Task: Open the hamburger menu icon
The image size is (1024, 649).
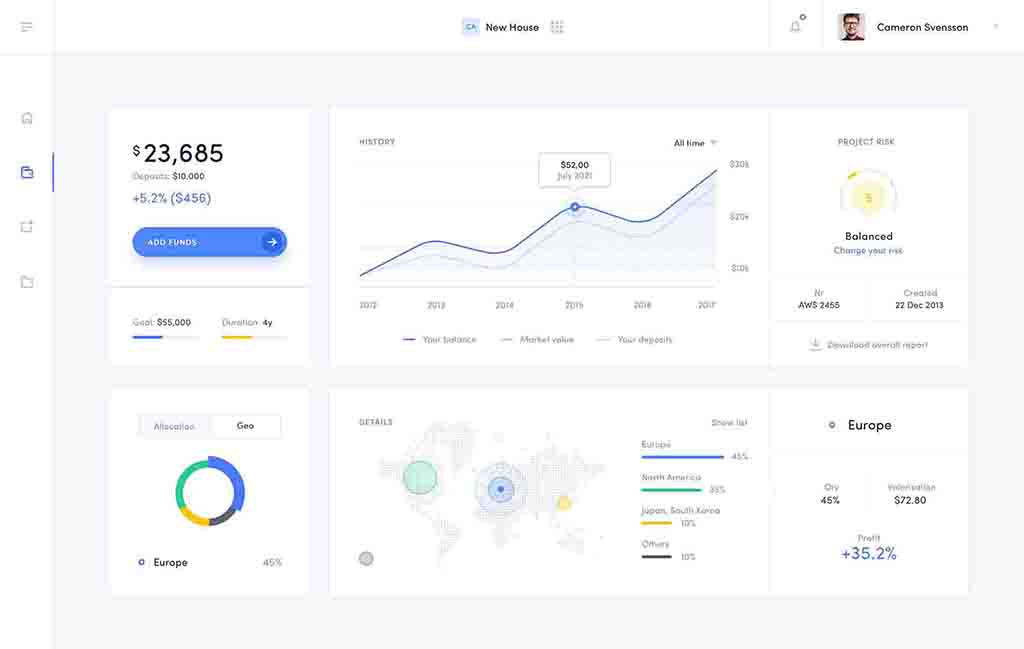Action: (x=27, y=27)
